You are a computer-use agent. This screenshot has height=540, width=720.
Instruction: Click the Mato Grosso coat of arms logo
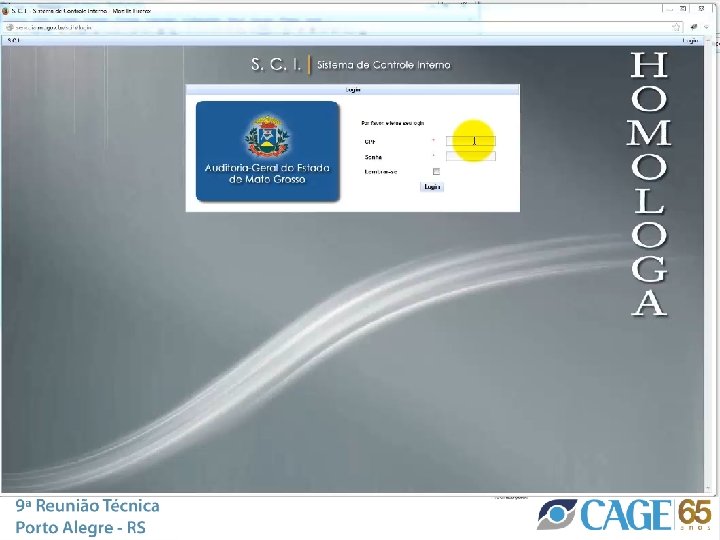coord(268,135)
